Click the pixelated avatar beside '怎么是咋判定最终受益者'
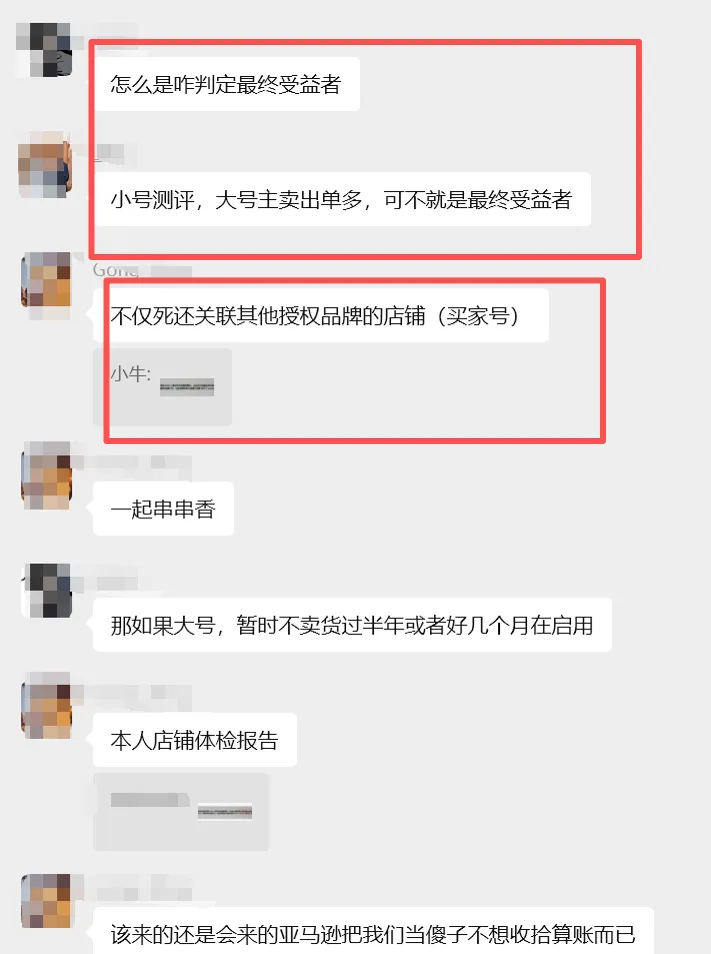The image size is (711, 954). (44, 50)
